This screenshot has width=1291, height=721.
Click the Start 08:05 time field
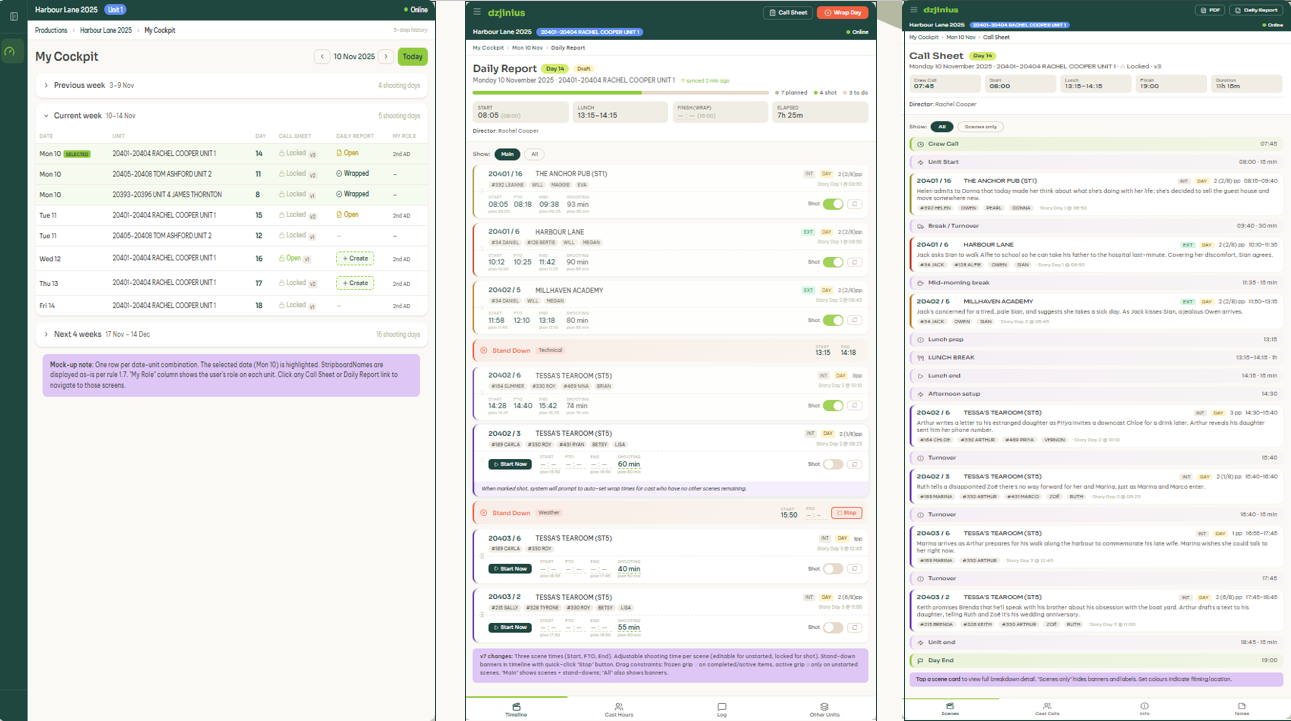521,112
